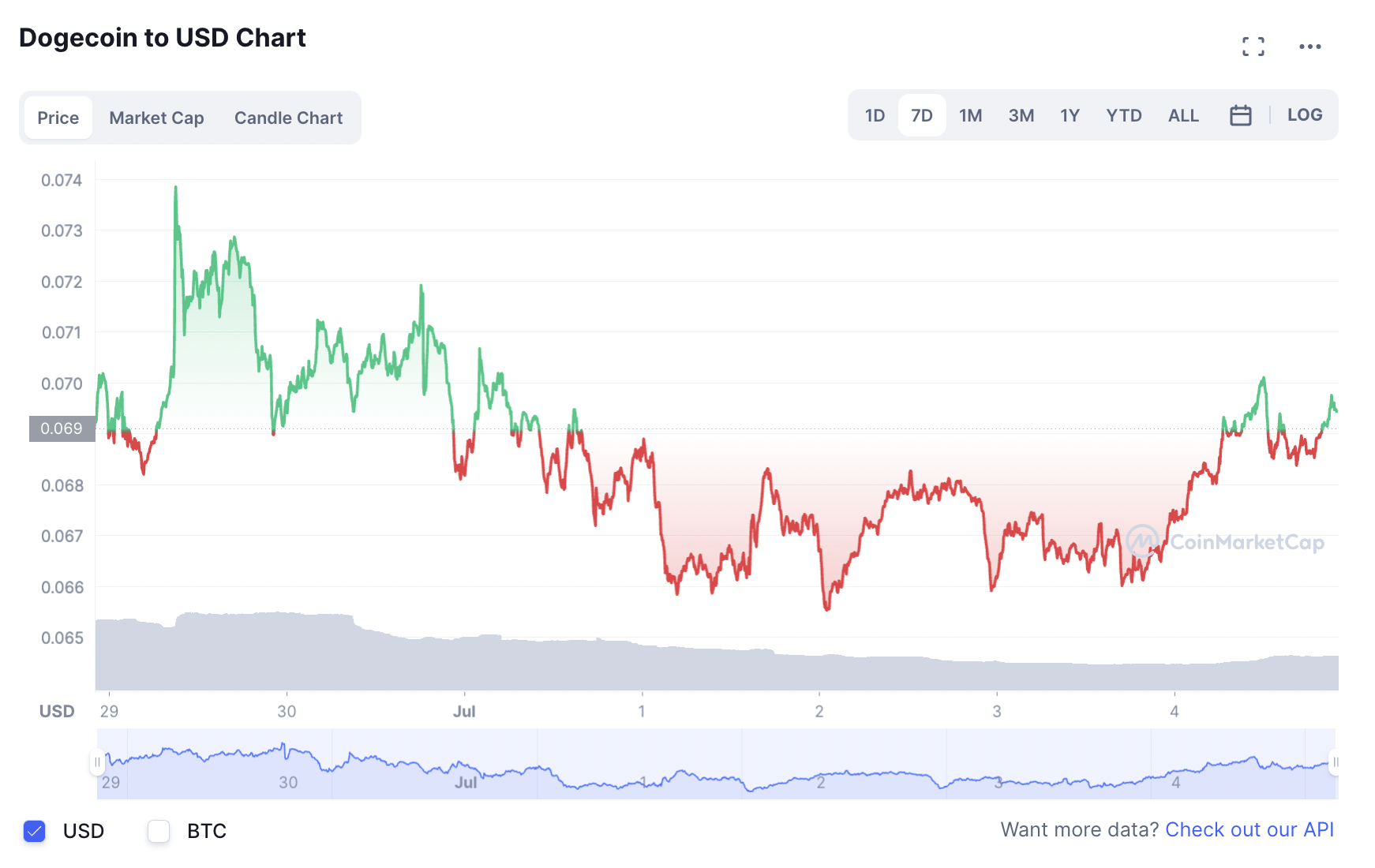Click the CoinMarketCap watermark logo
Screen dimensions: 1375x868
pyautogui.click(x=1224, y=542)
